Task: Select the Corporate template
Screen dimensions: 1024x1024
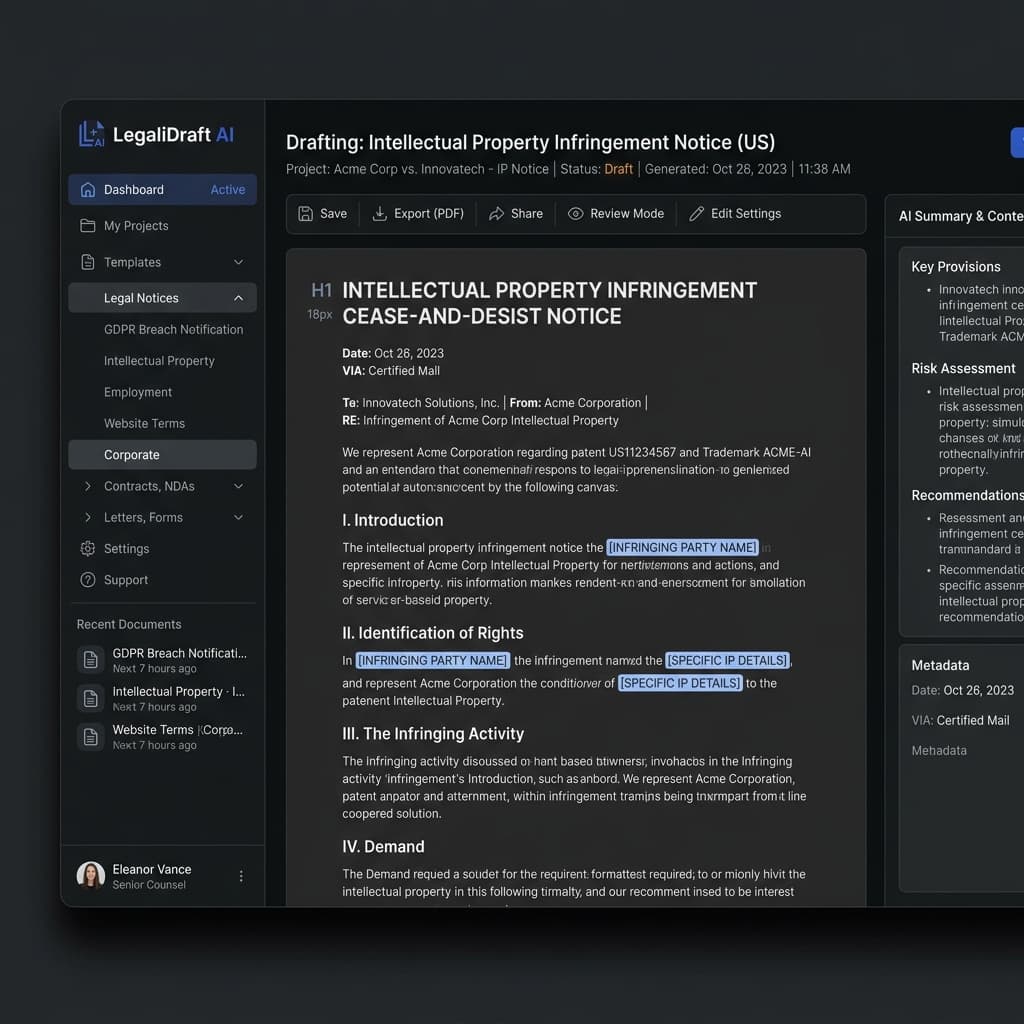Action: tap(163, 455)
